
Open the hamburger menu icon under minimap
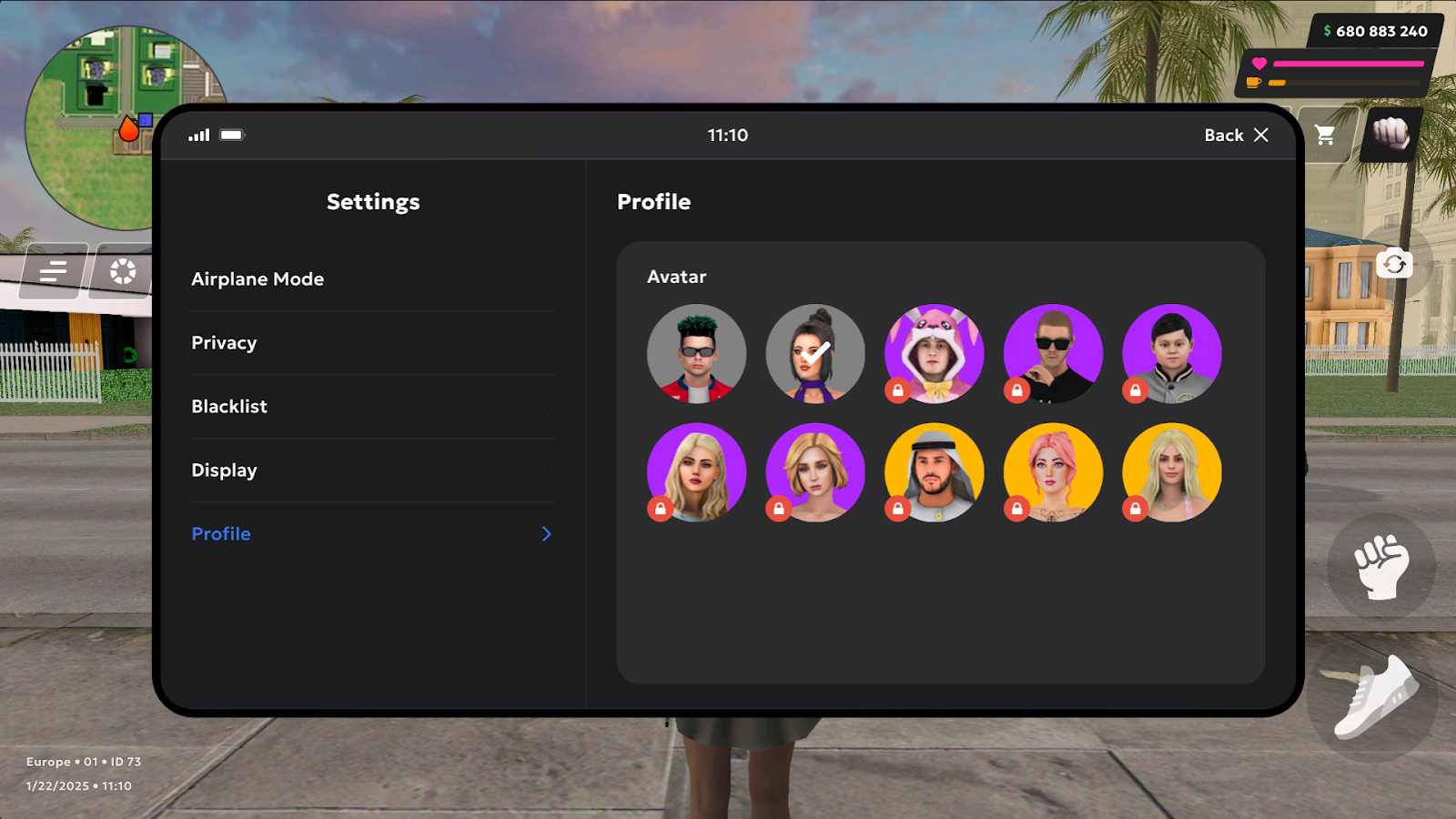tap(54, 270)
